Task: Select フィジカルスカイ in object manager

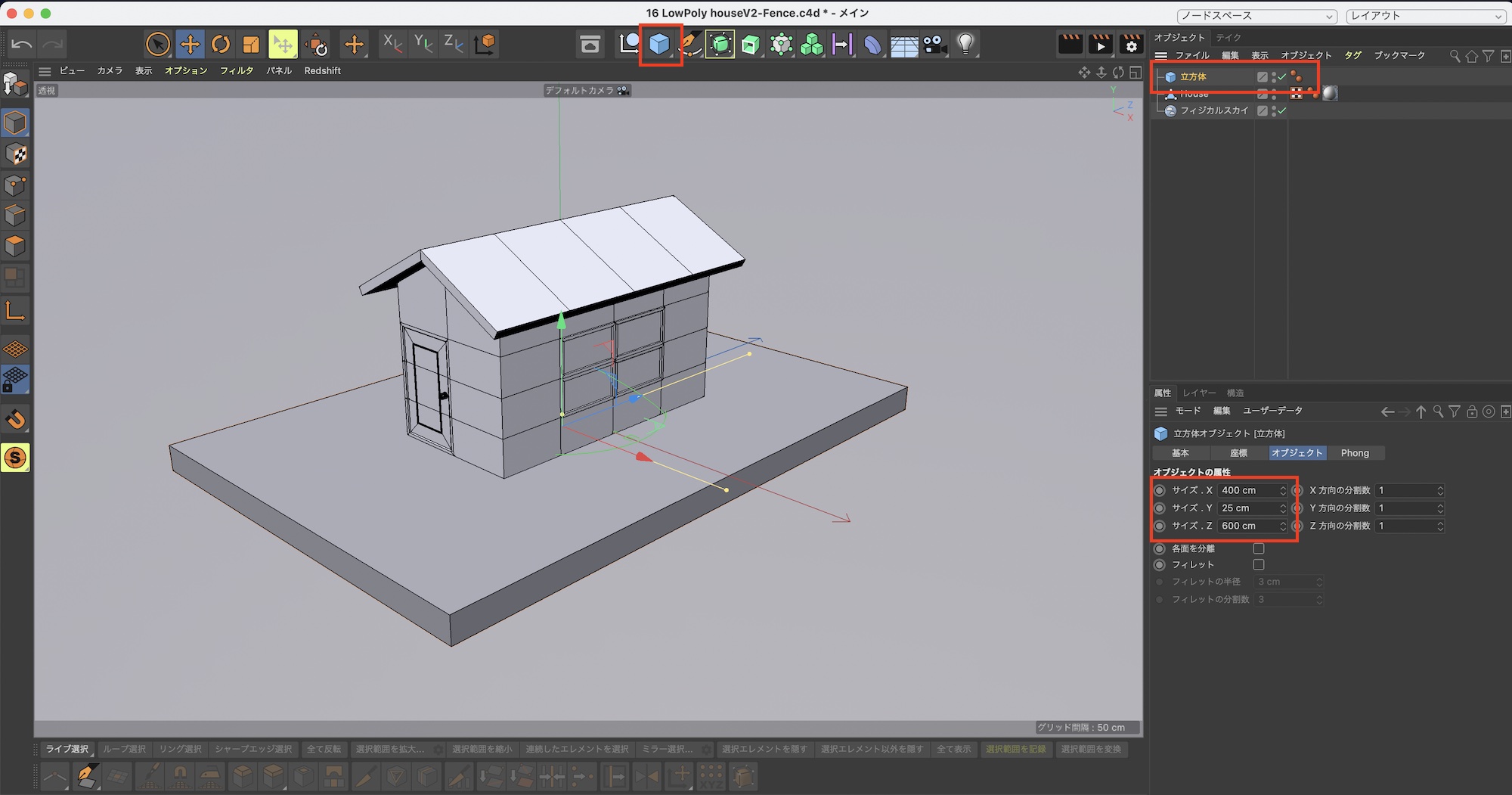Action: (1214, 110)
